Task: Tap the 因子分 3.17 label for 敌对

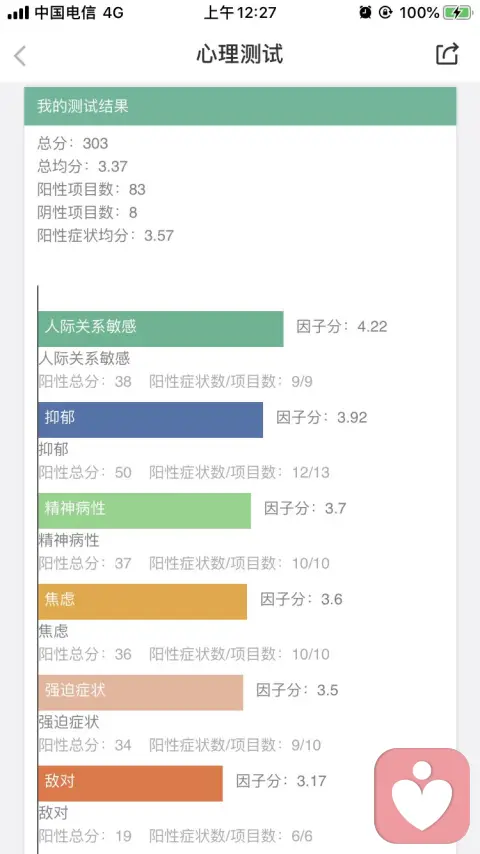Action: (281, 781)
